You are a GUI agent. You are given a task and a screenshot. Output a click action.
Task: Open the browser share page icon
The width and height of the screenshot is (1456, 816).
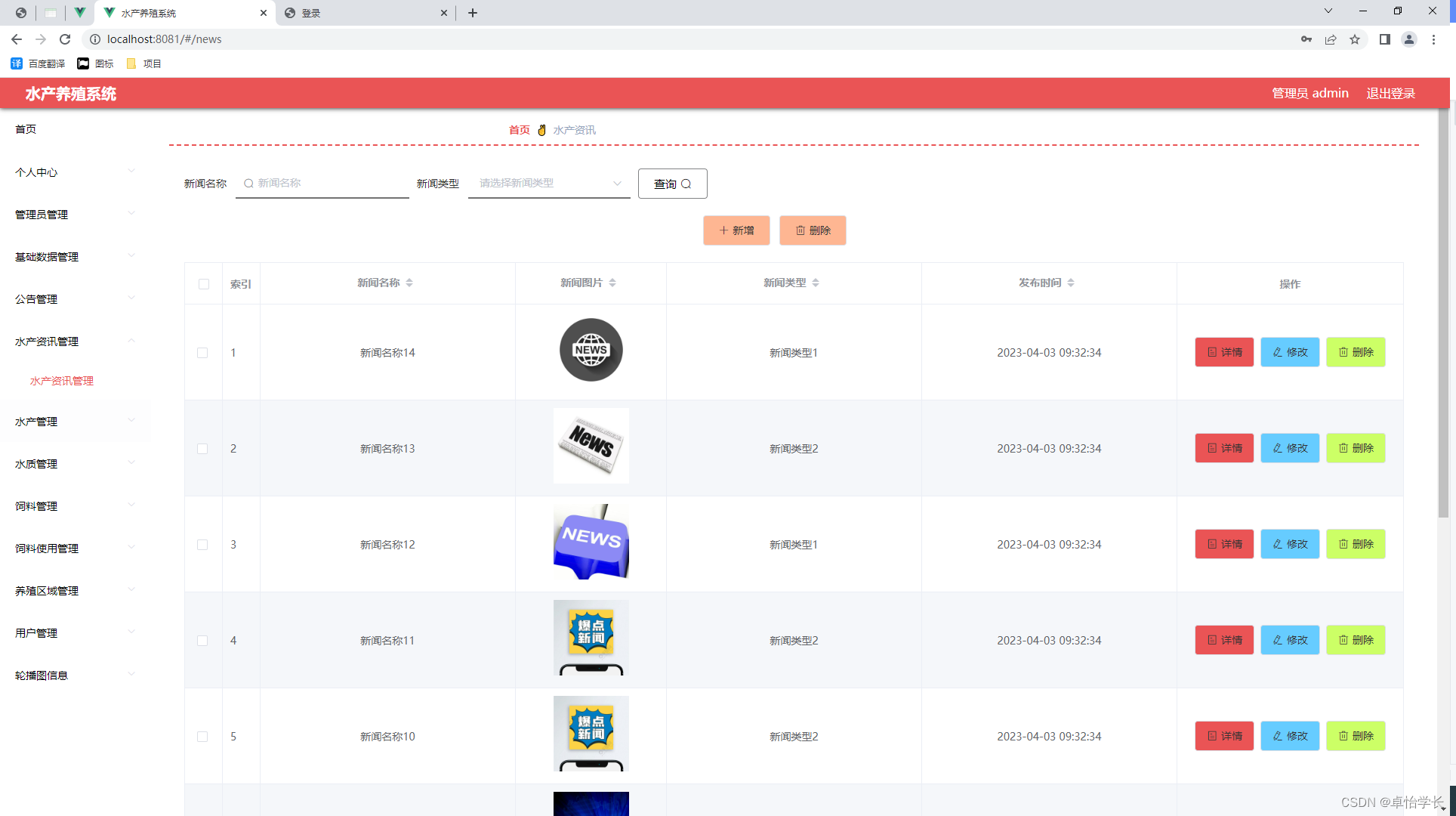[x=1331, y=39]
